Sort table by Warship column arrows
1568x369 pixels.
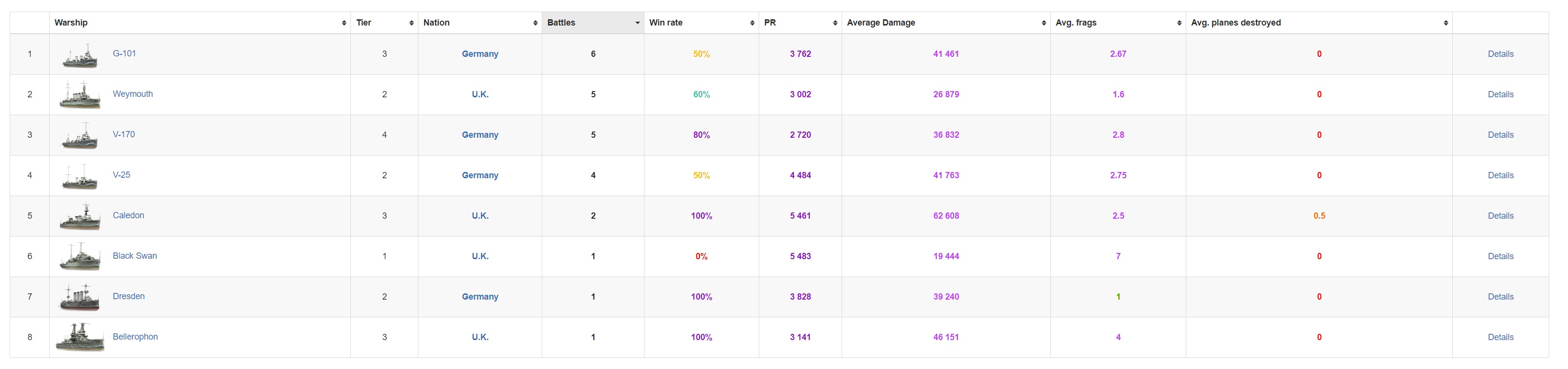point(344,23)
